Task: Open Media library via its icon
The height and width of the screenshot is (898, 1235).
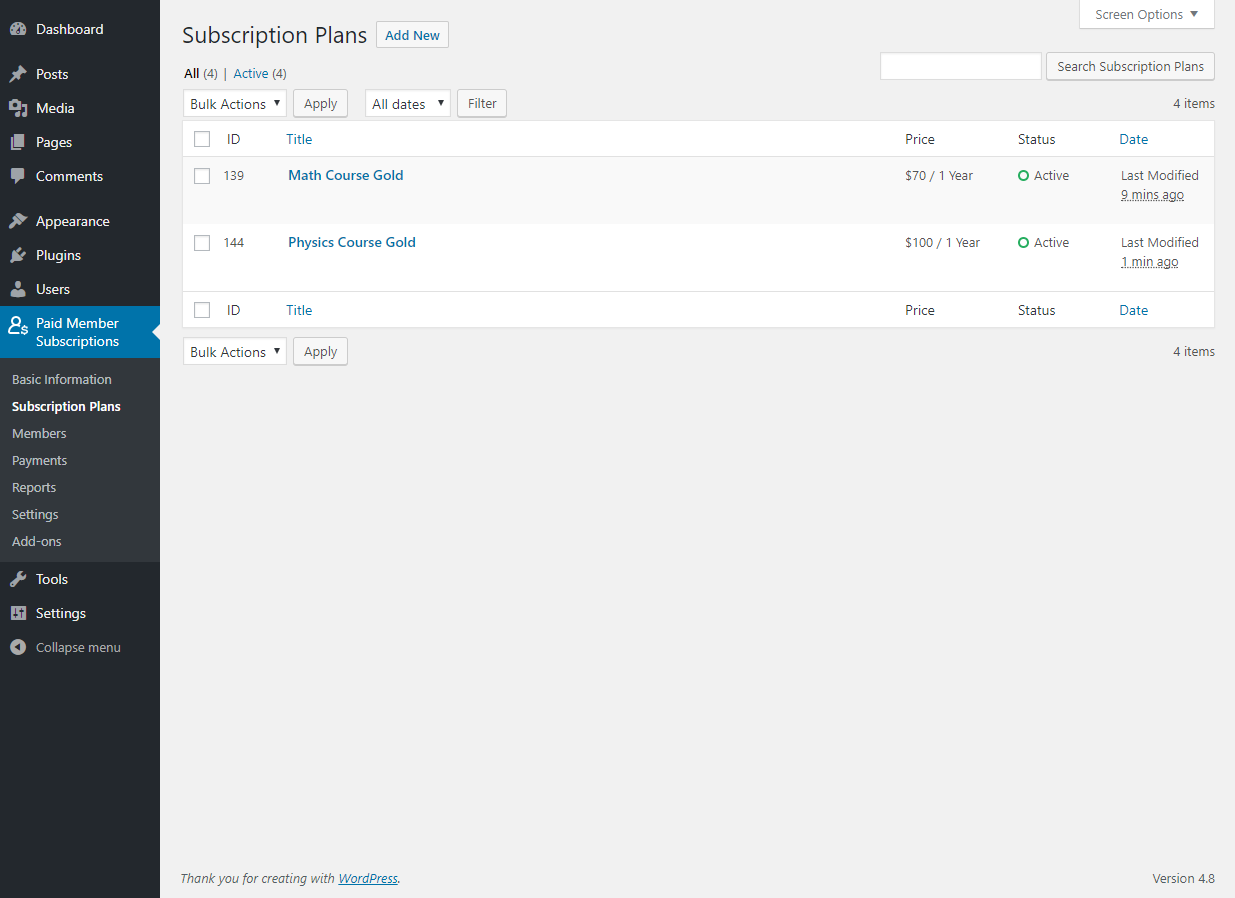Action: 20,107
